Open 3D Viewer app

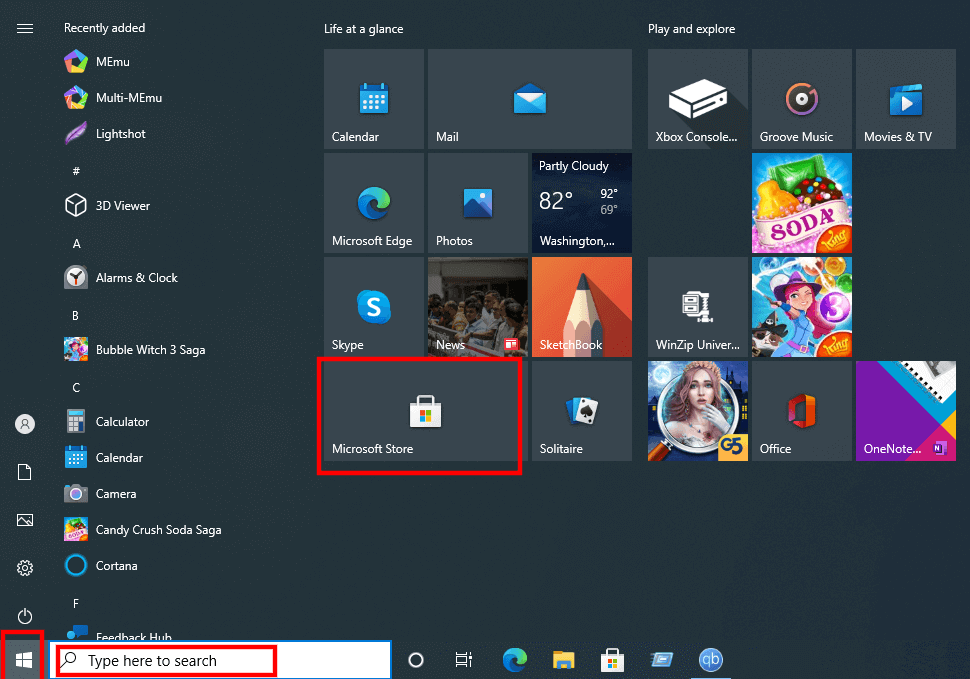click(x=107, y=205)
